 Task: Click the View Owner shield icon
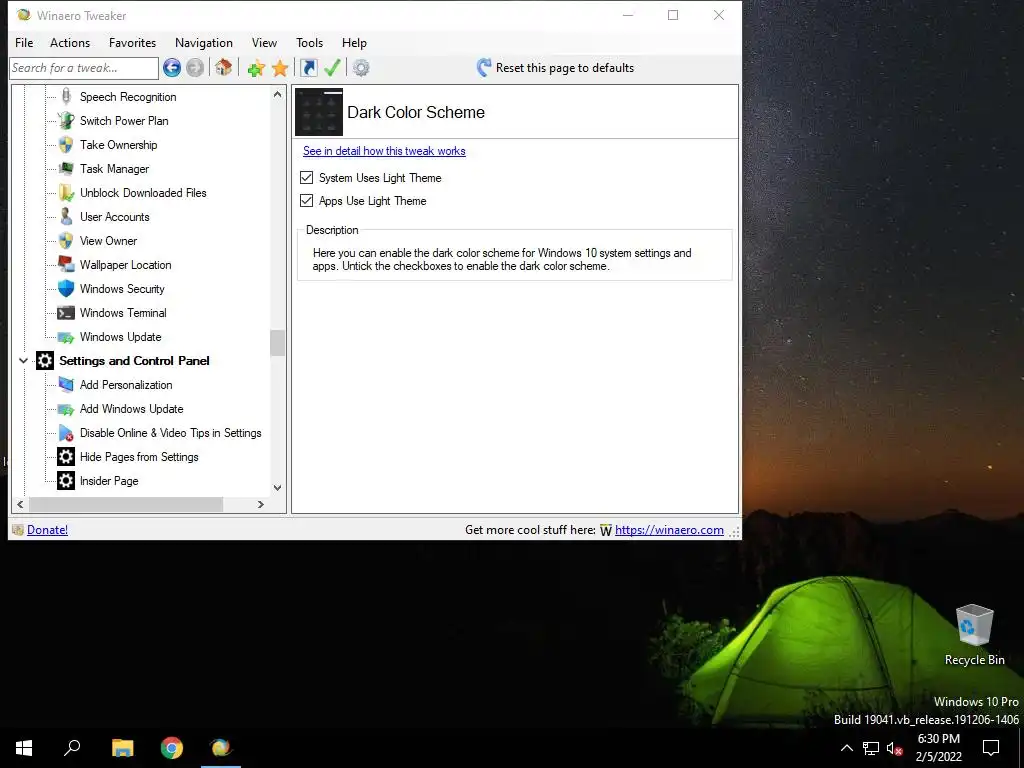pyautogui.click(x=66, y=241)
